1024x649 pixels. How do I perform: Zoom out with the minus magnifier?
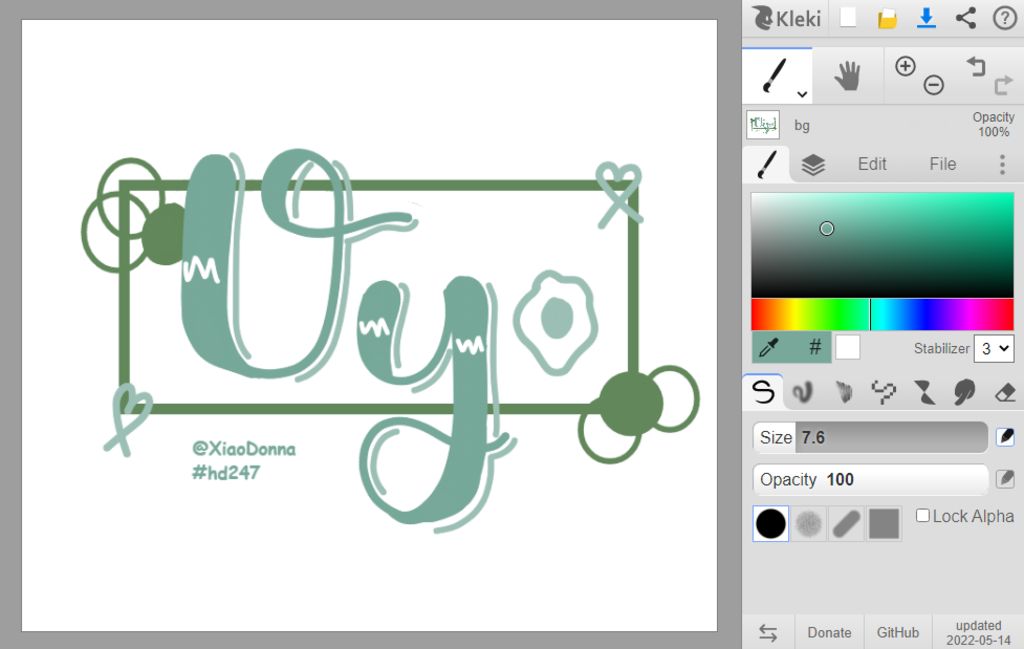tap(934, 84)
